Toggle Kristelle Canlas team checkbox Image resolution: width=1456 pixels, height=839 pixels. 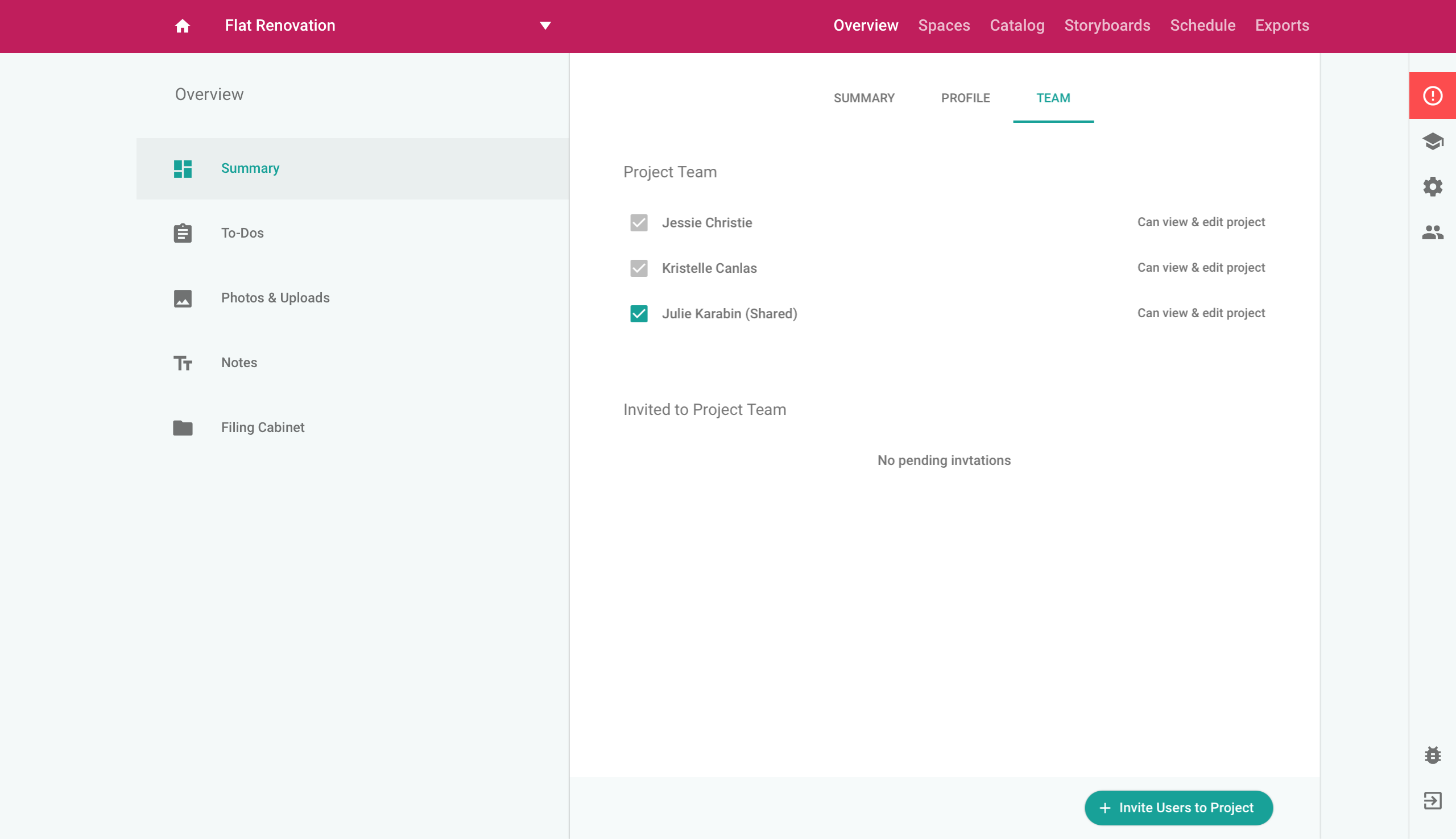(639, 268)
